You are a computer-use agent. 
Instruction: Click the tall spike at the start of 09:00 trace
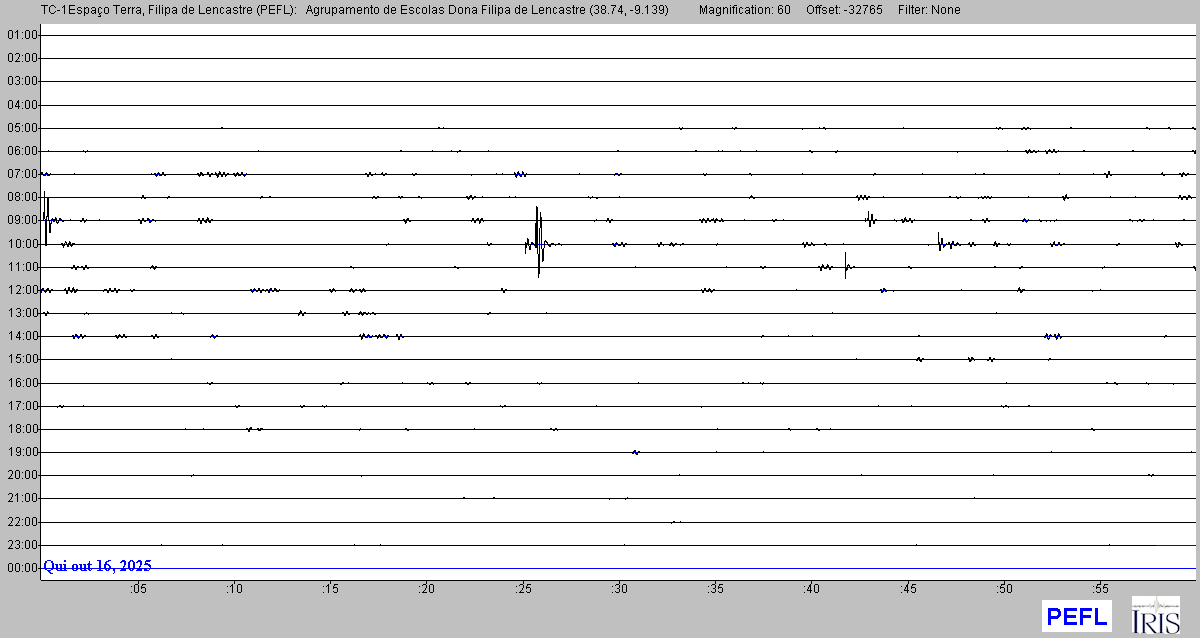click(x=45, y=210)
